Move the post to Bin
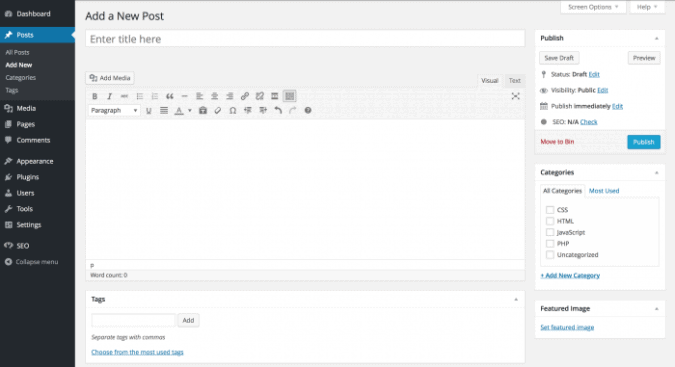The image size is (675, 367). (557, 142)
